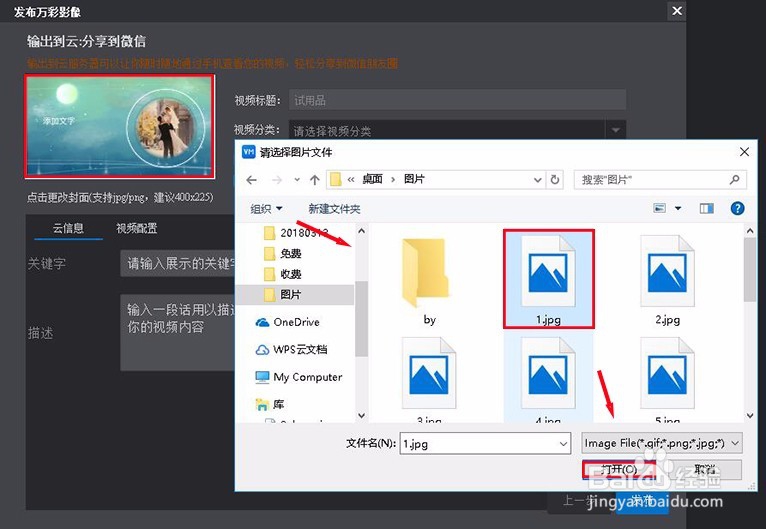Open the 组织 menu
766x529 pixels.
pyautogui.click(x=266, y=209)
